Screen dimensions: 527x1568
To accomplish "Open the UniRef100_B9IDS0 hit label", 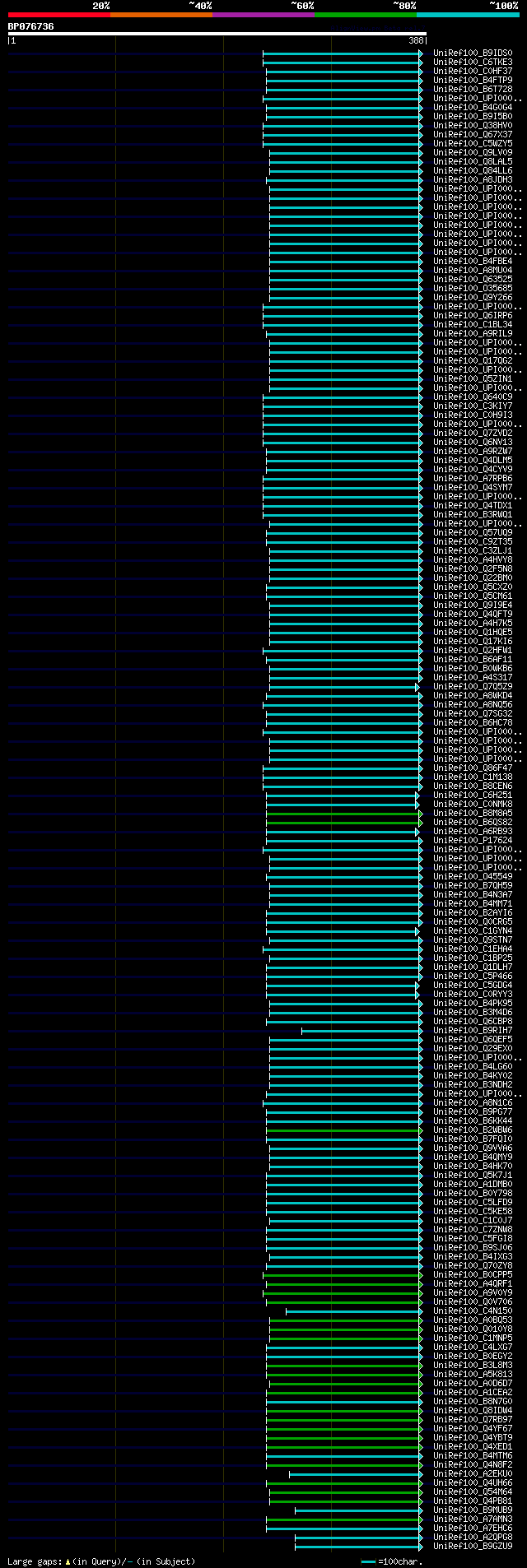I will pos(473,53).
